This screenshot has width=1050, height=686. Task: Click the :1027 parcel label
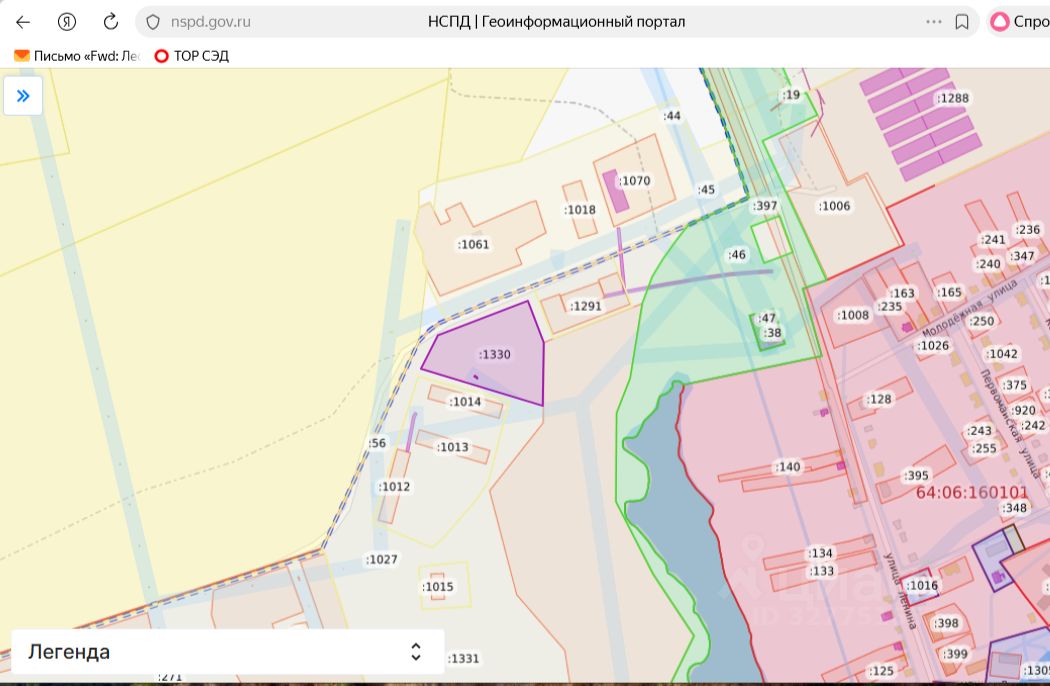382,559
